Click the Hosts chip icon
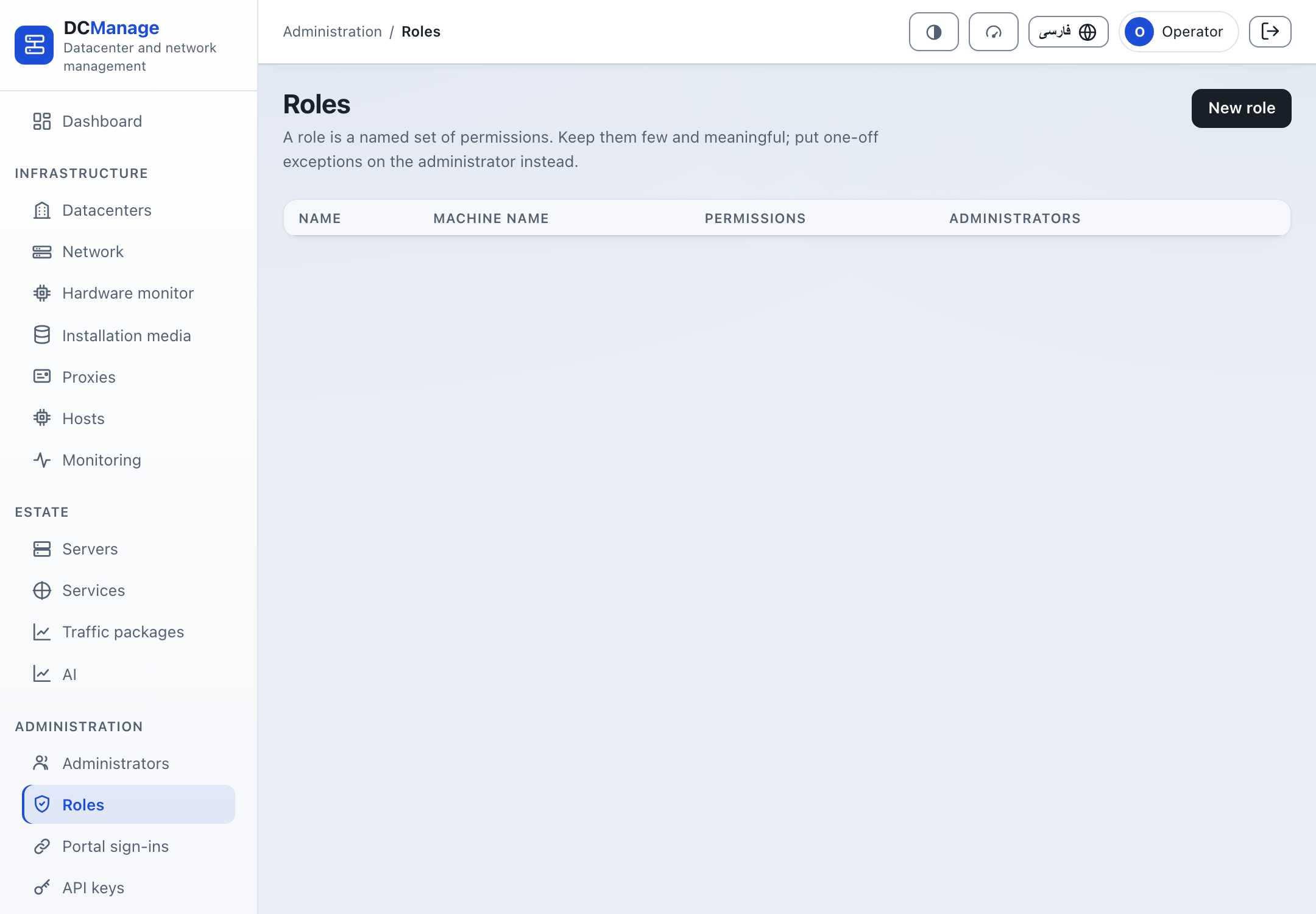 coord(42,418)
